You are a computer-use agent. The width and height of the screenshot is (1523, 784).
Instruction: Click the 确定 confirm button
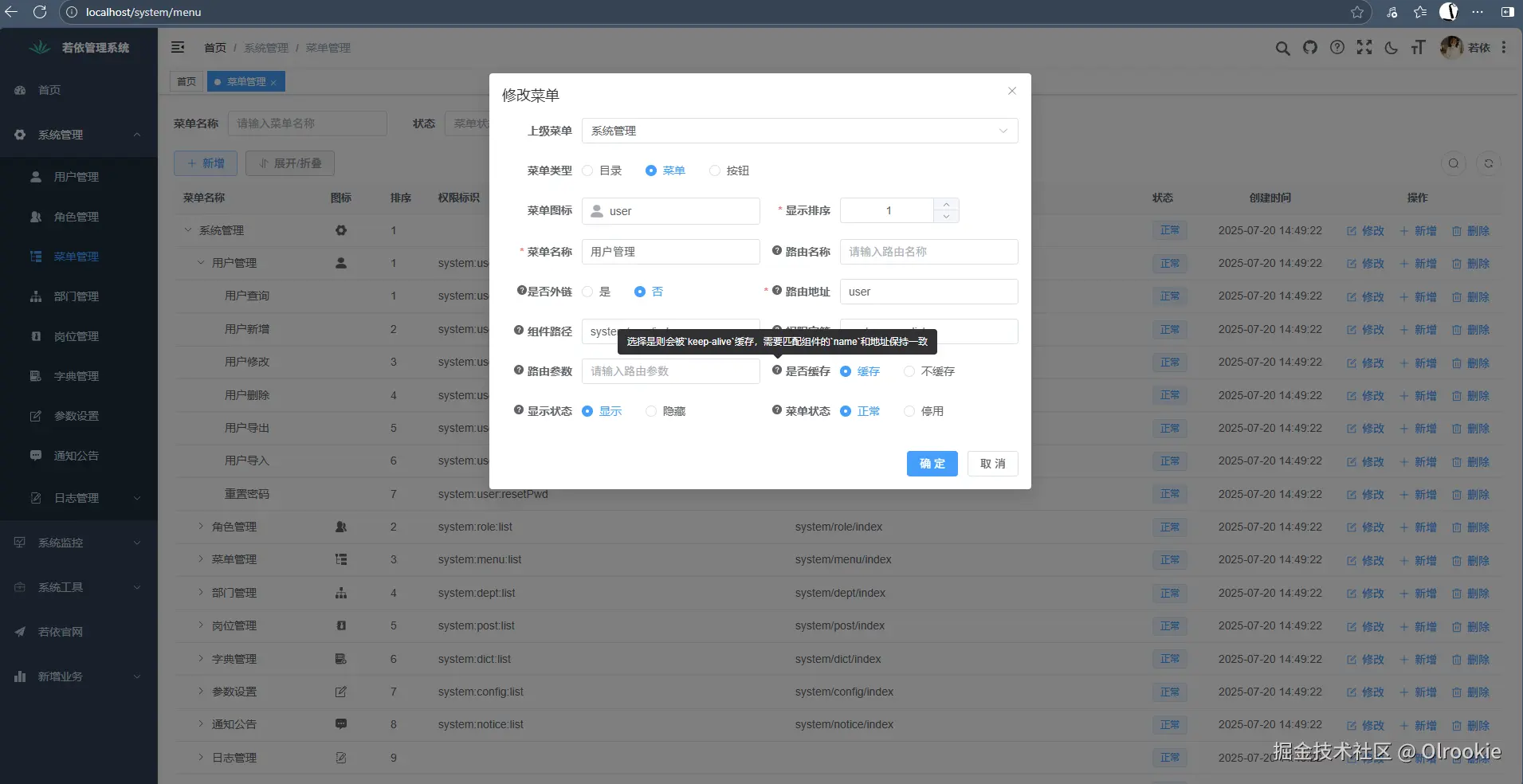coord(931,463)
